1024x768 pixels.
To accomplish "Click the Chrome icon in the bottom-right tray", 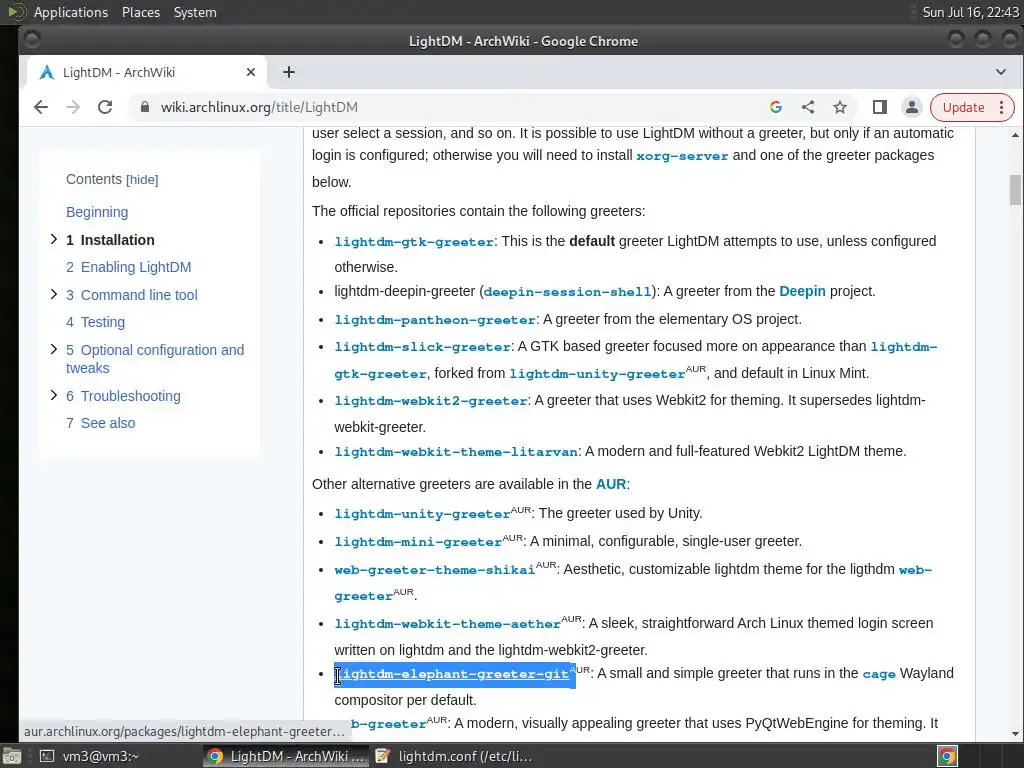I will point(947,756).
